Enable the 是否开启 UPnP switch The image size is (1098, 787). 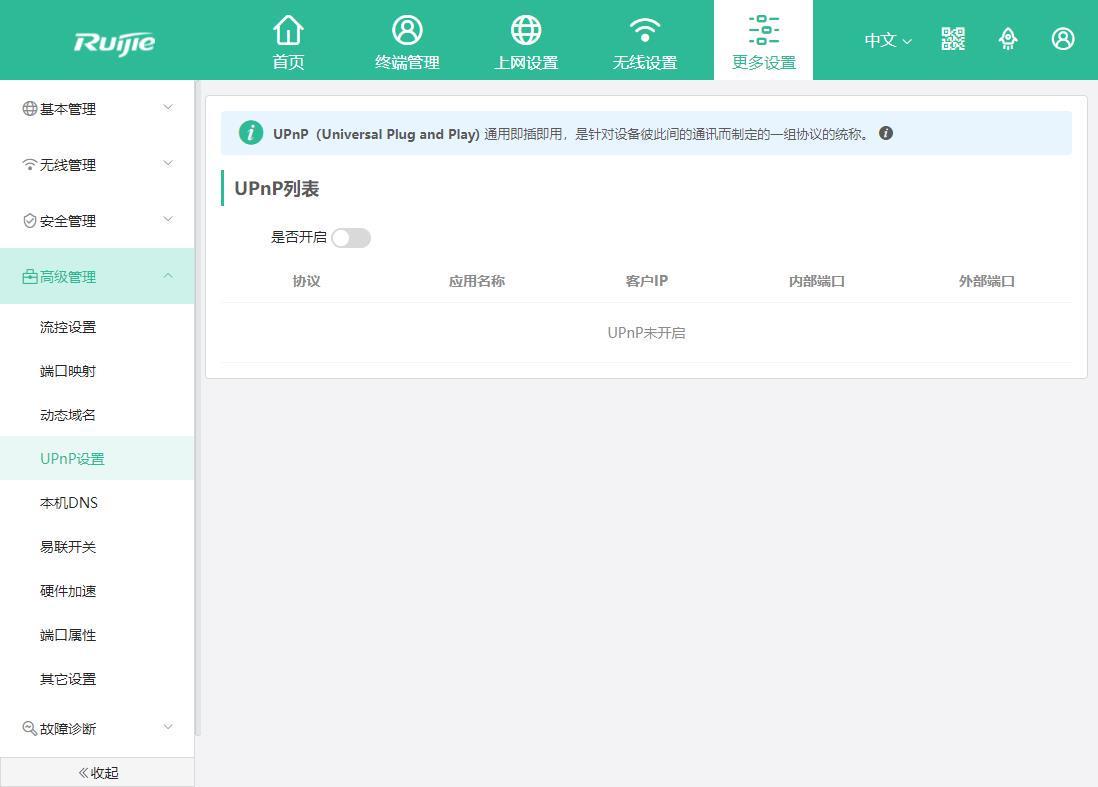point(351,238)
